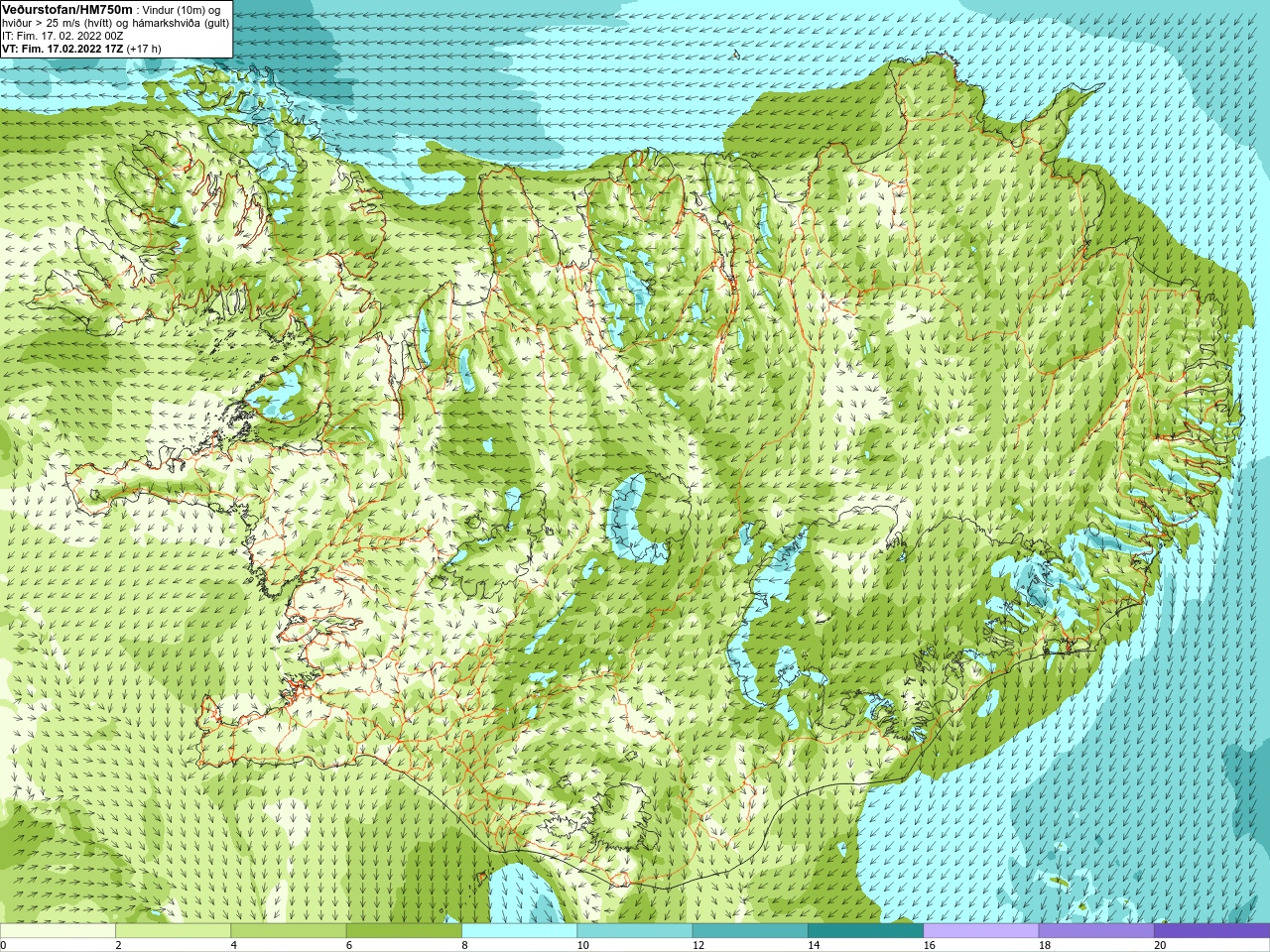Click the scale label '10'

(x=582, y=945)
